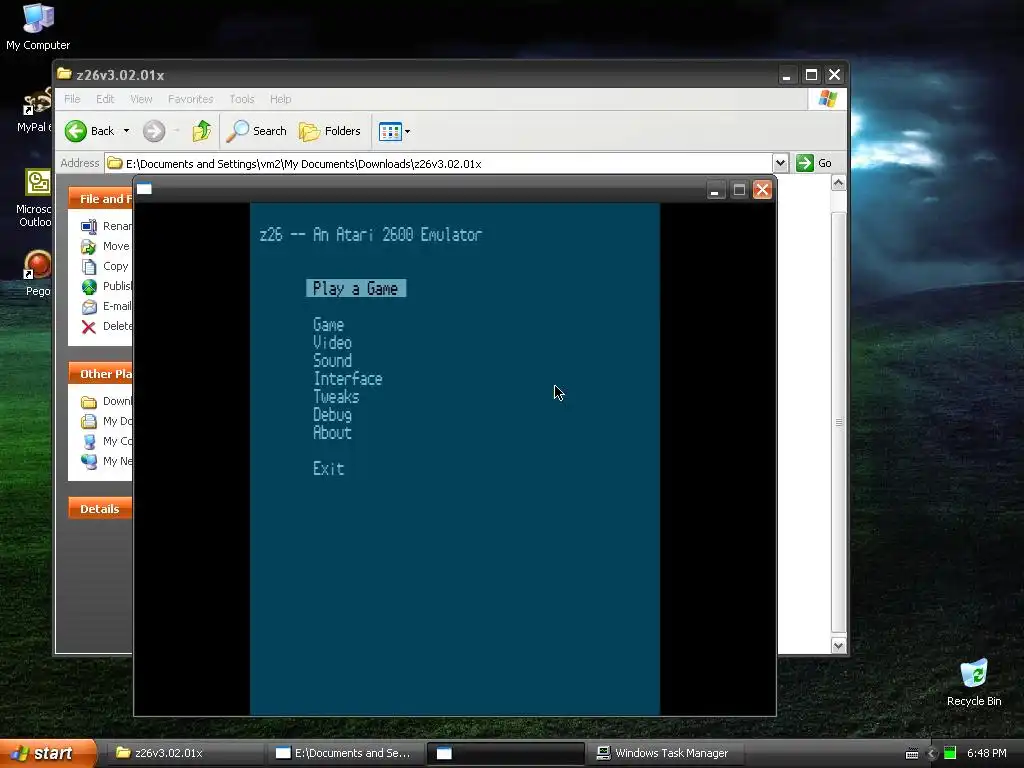Open the Back history dropdown arrow

tap(127, 131)
